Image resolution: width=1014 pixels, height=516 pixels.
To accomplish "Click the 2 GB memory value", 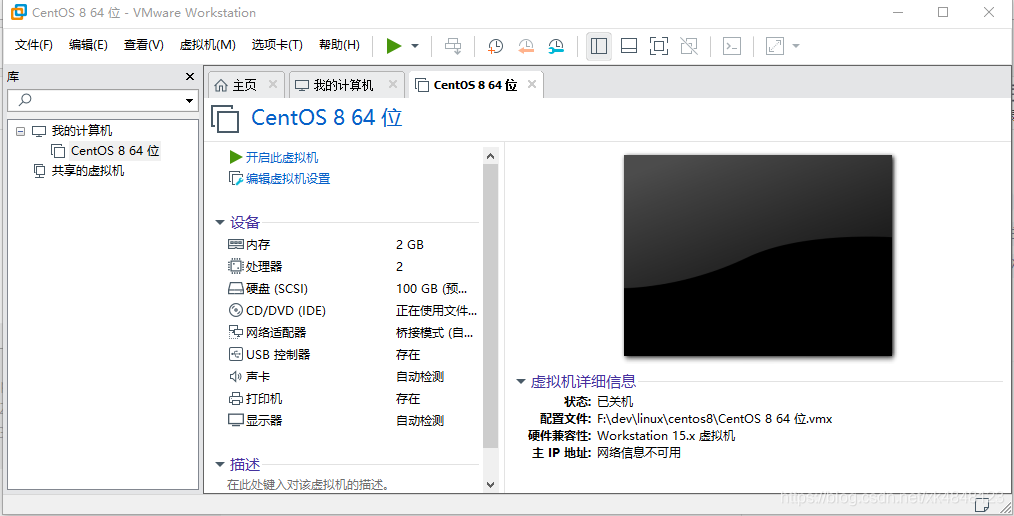I will click(x=410, y=245).
